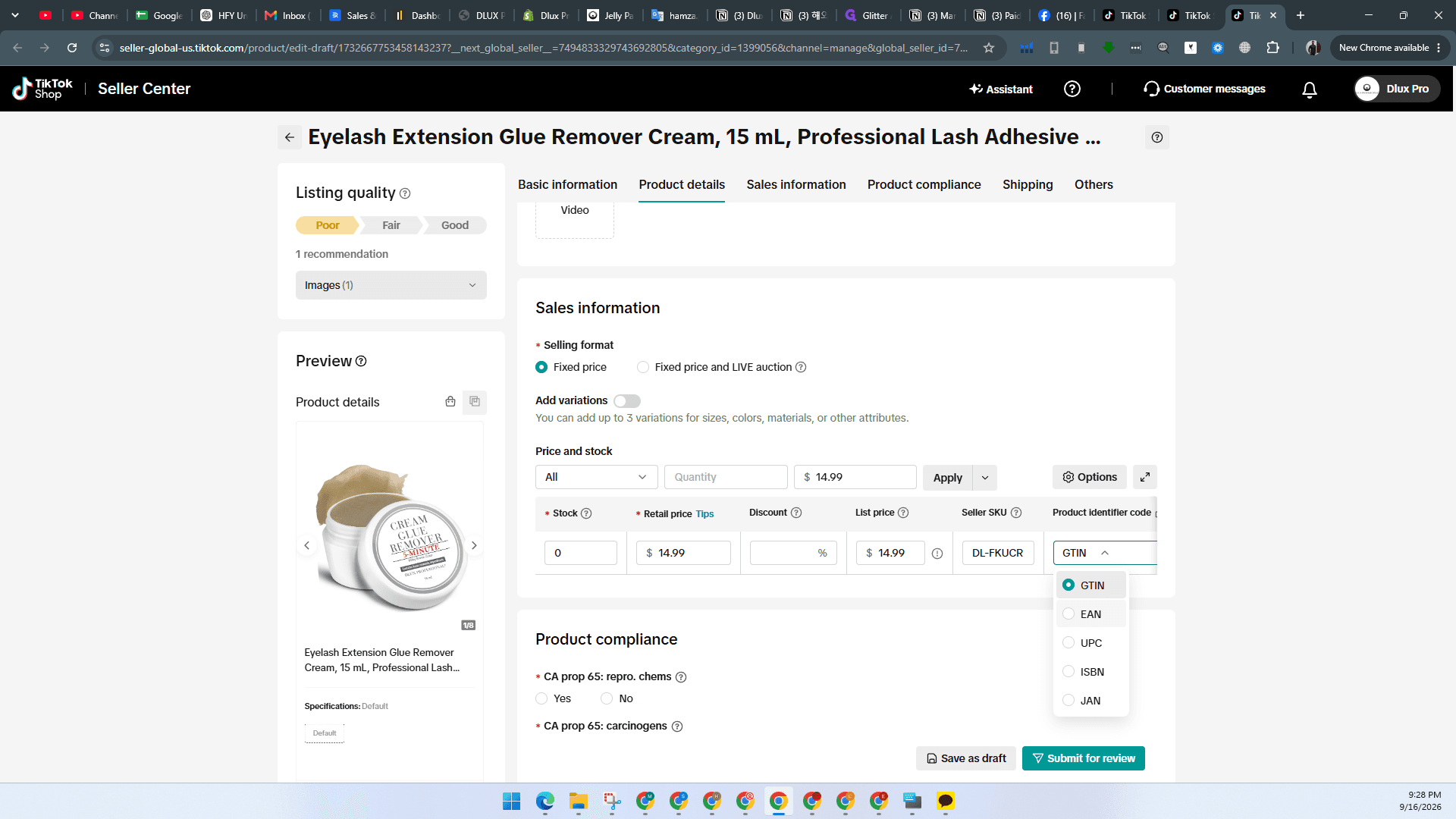Select the Fixed price radio button
The width and height of the screenshot is (1456, 819).
point(541,367)
